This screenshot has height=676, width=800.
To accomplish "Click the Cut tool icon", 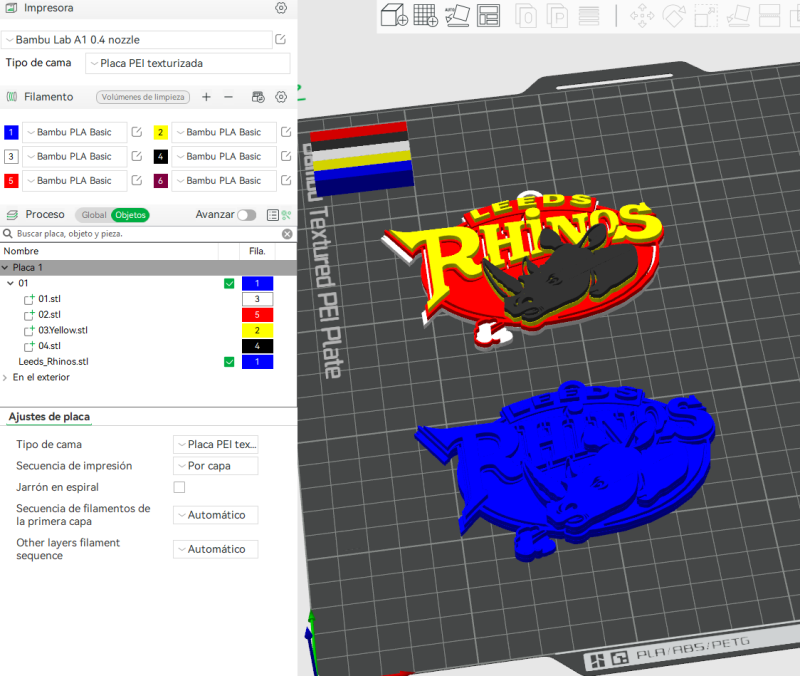I will tap(769, 16).
